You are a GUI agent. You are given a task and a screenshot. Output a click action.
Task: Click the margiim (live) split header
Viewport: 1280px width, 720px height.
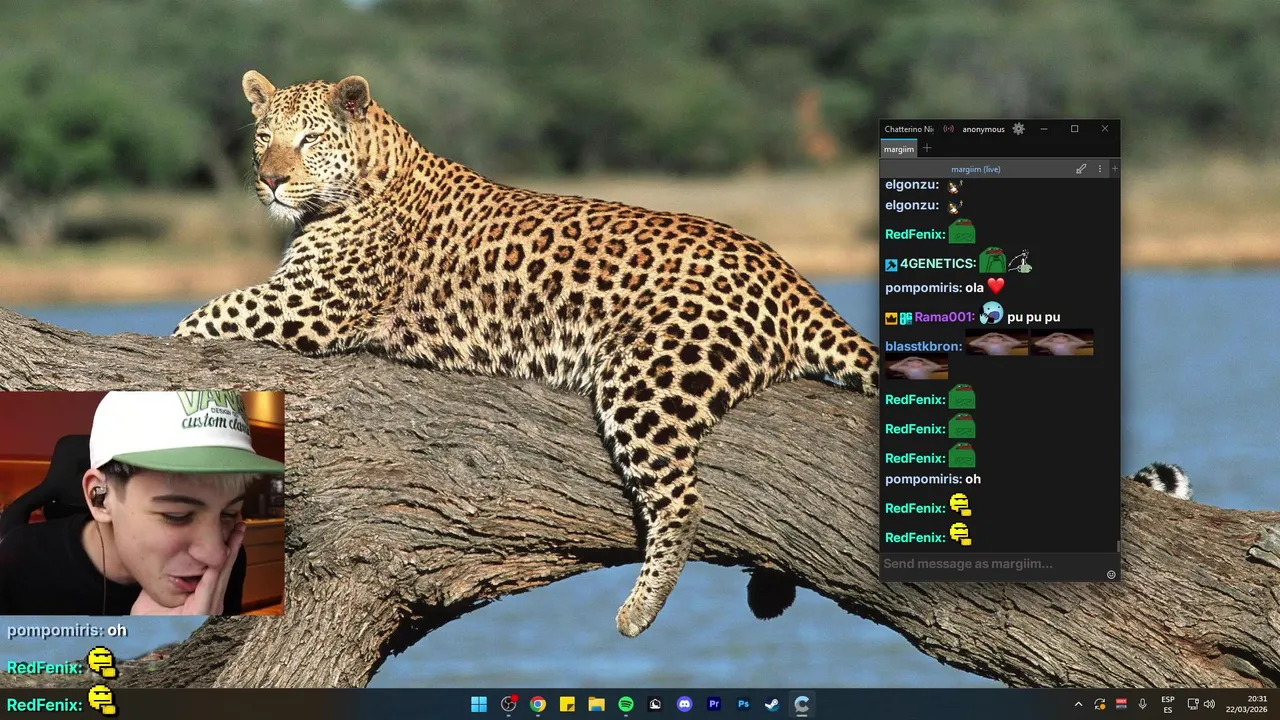(x=975, y=169)
